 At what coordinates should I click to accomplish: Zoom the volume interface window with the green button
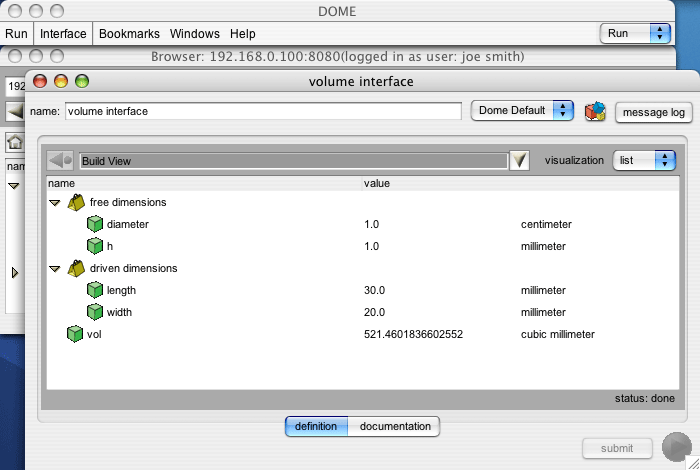coord(82,81)
